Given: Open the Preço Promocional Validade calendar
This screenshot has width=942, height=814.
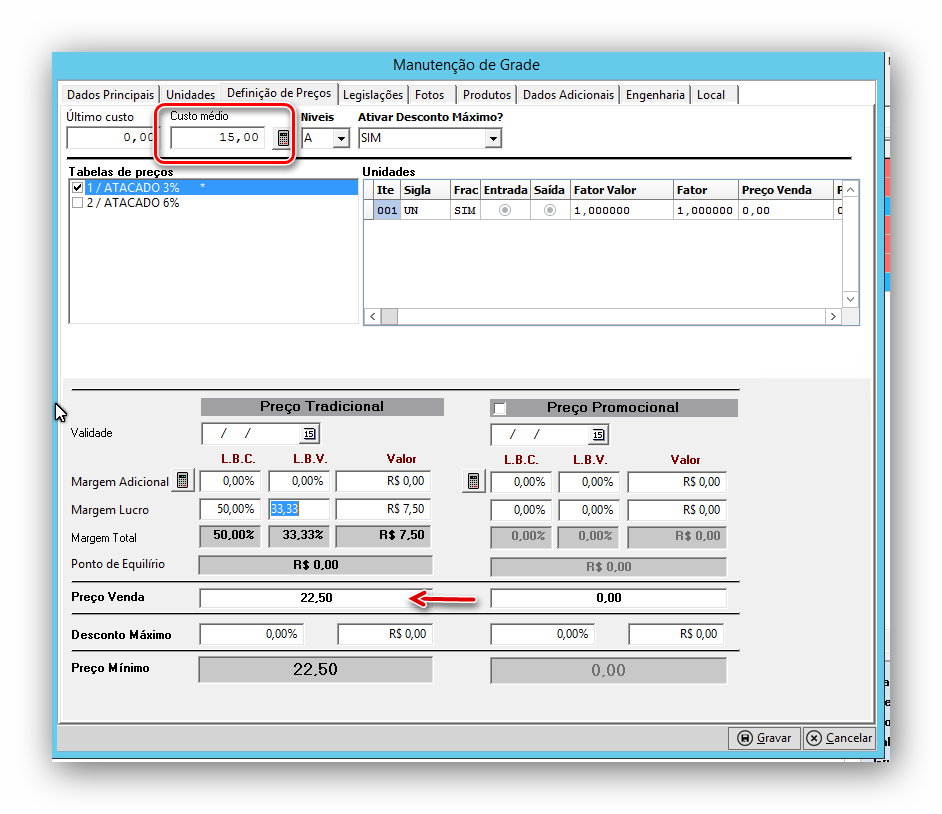Looking at the screenshot, I should pos(598,435).
